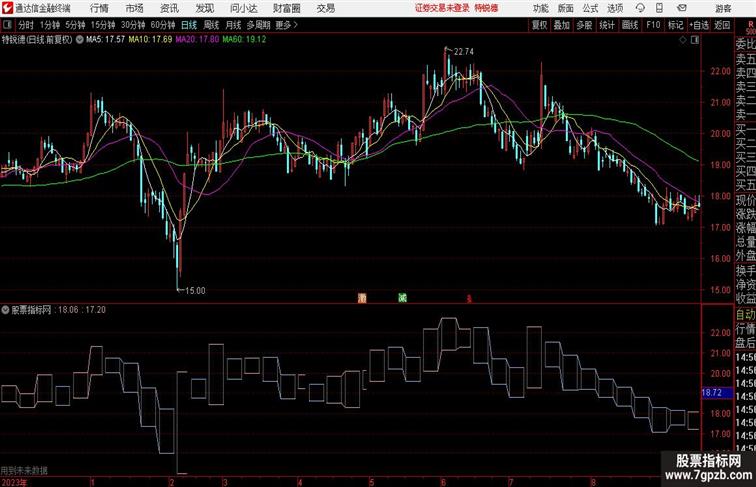
Task: Click the 特锐德(日线.前复权) chart title
Action: click(37, 40)
